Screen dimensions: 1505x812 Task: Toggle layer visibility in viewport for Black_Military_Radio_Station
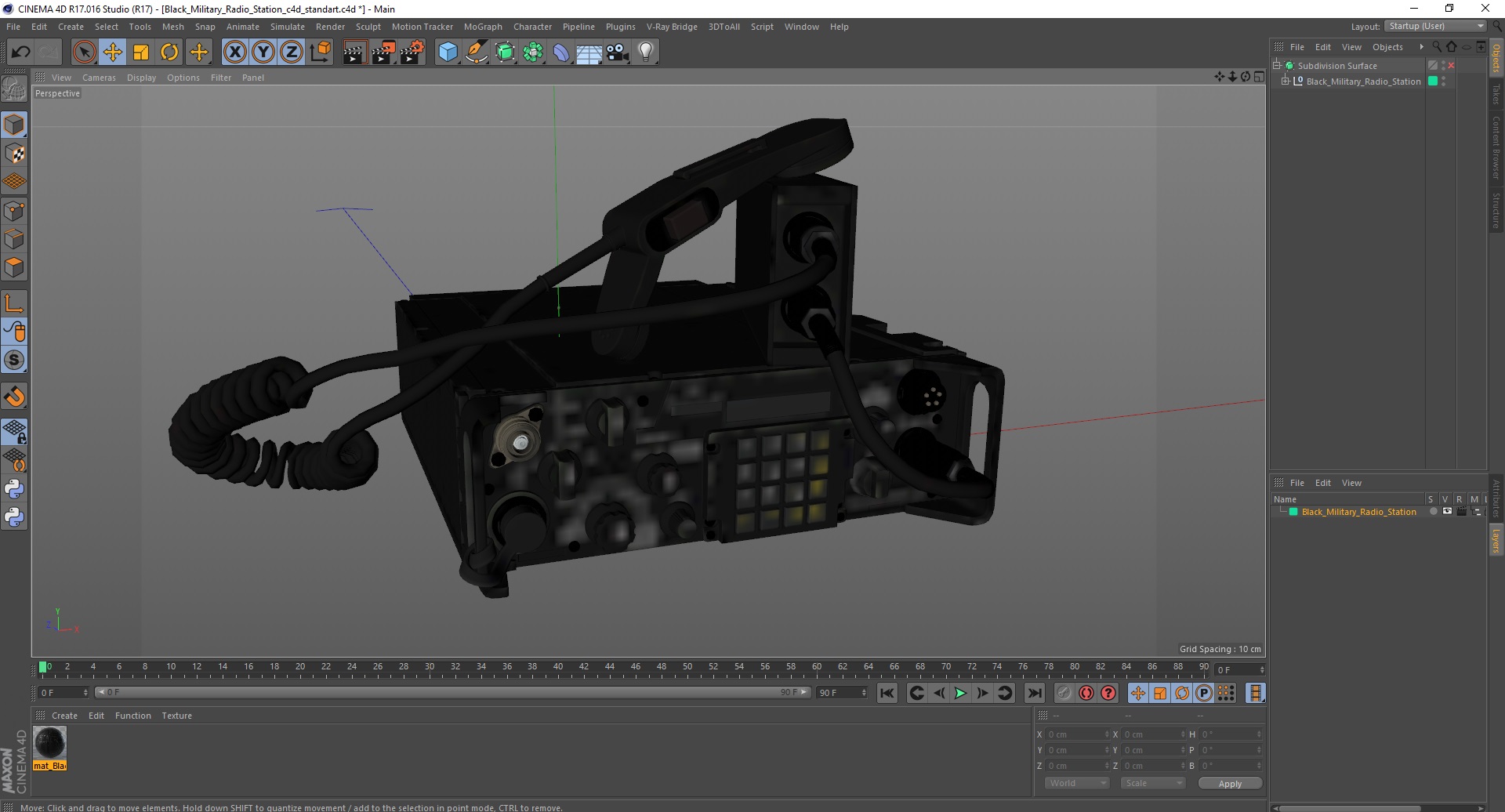pyautogui.click(x=1447, y=511)
